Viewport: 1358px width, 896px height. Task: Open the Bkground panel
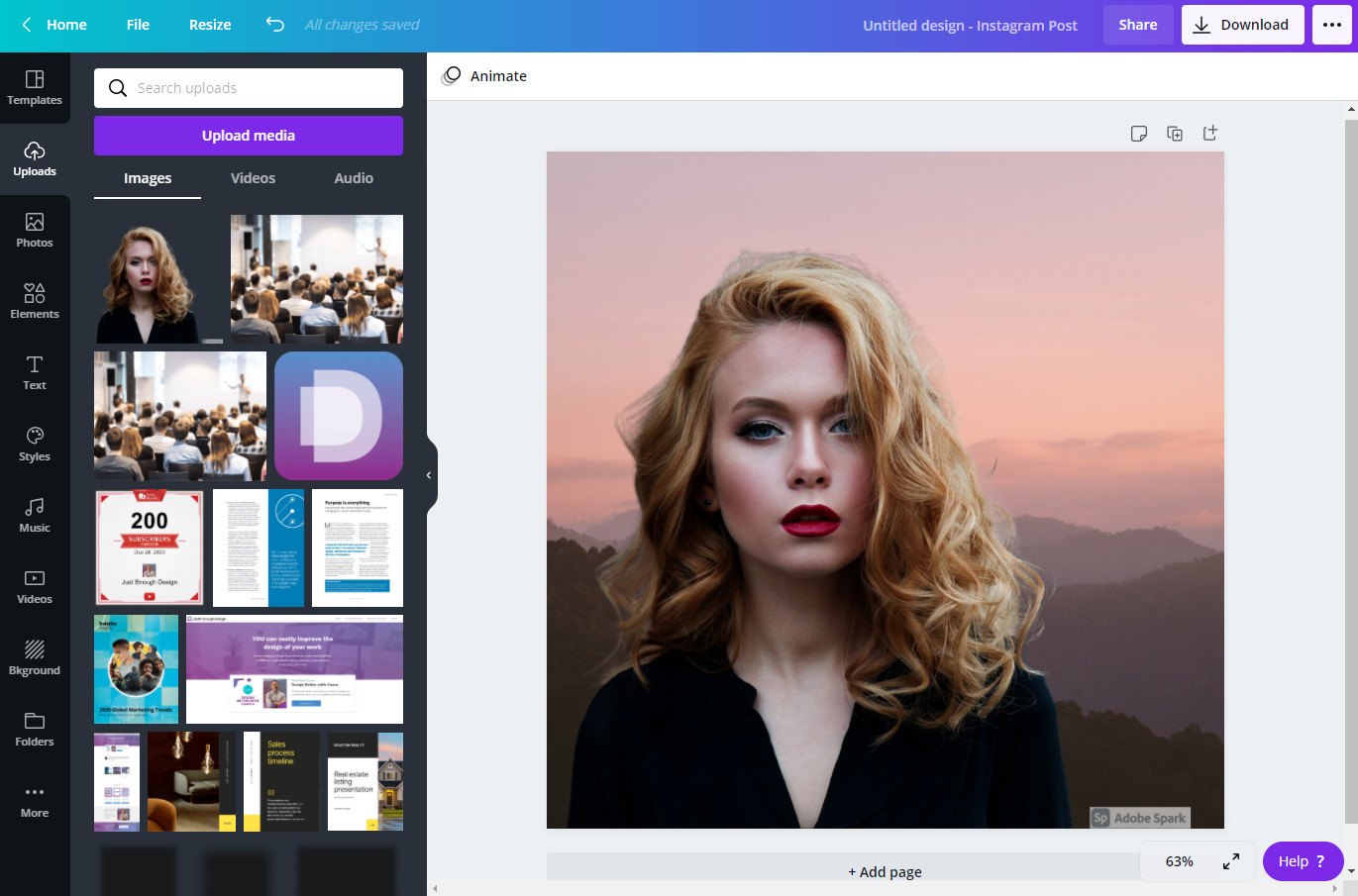point(35,657)
